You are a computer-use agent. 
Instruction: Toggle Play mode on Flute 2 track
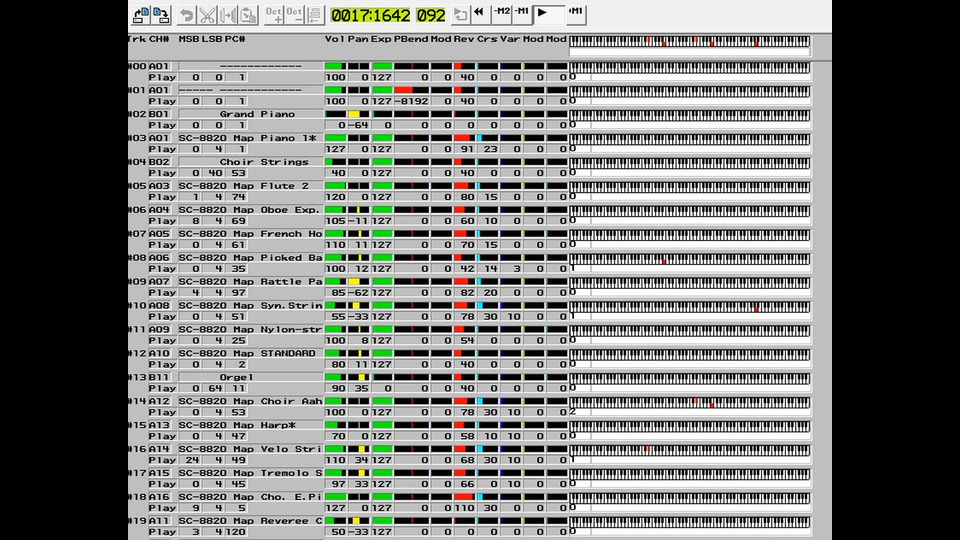coord(162,197)
